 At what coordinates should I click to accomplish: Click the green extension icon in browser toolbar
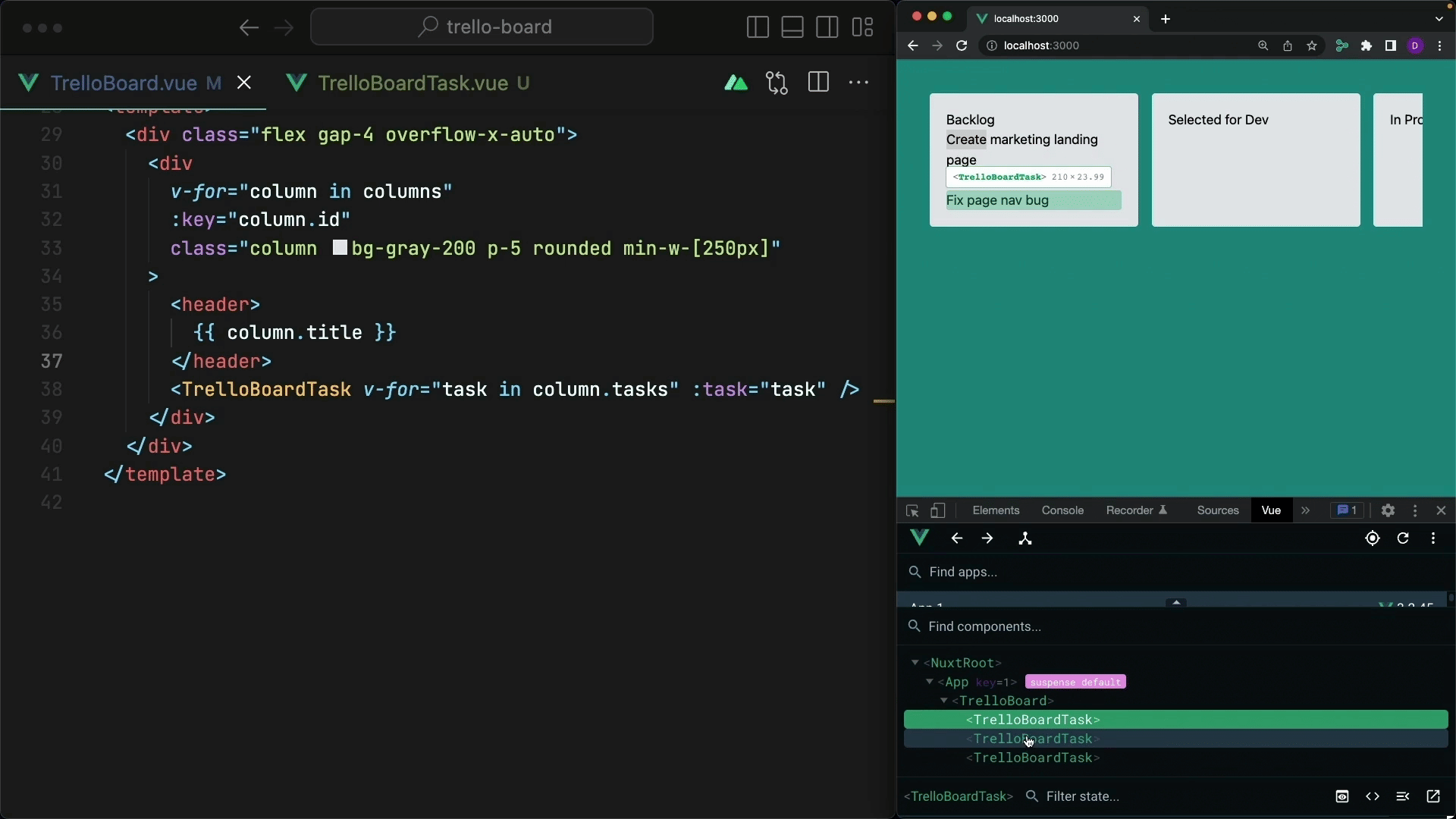pyautogui.click(x=1342, y=46)
